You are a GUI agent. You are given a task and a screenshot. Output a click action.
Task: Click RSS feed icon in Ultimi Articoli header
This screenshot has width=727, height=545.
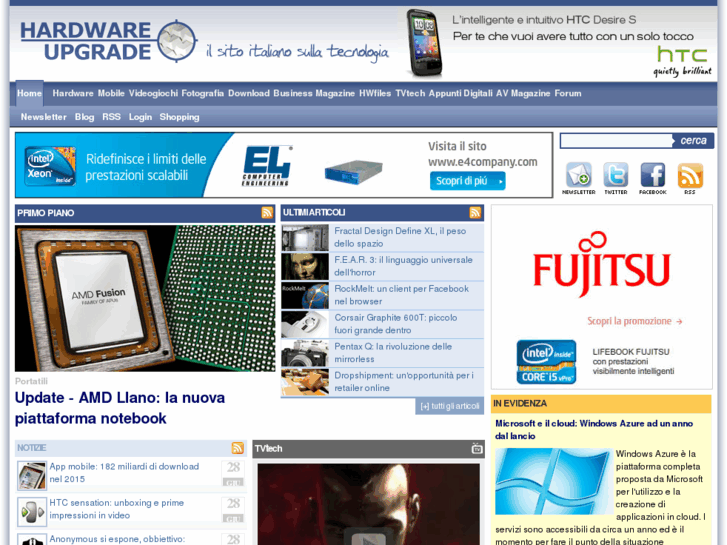tap(475, 212)
